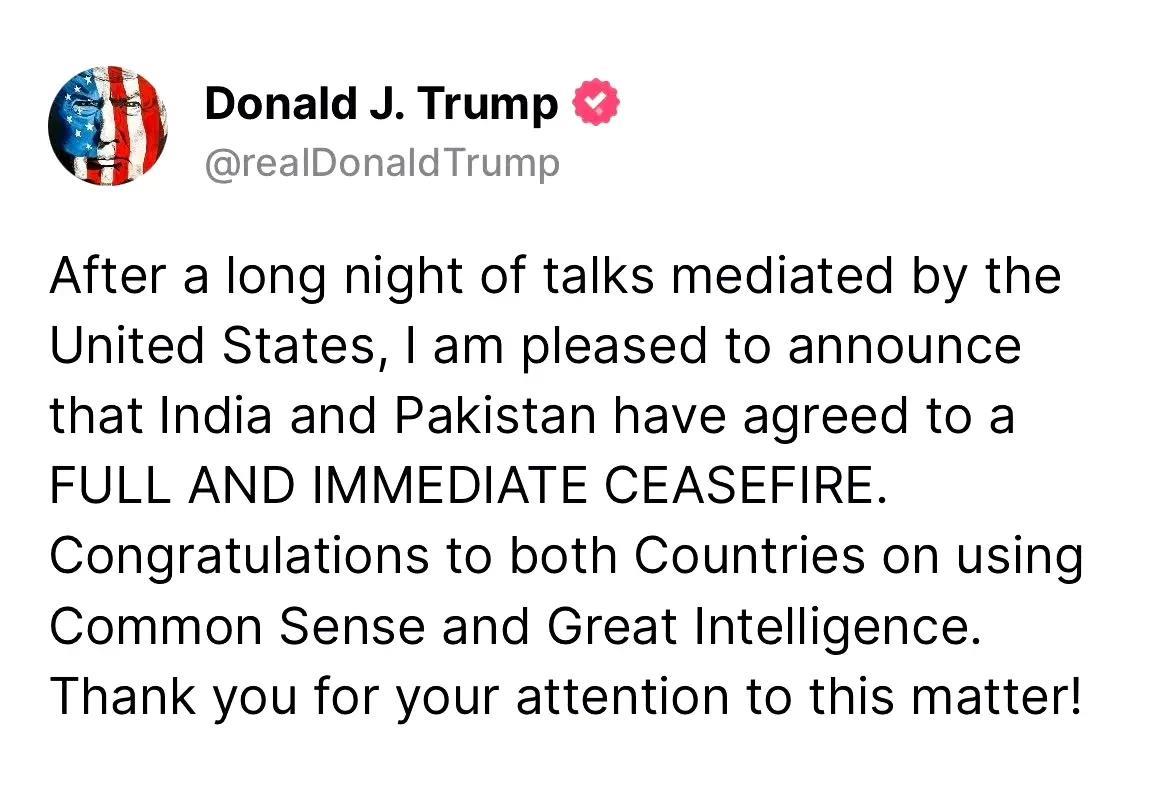Click the phrase "Great Intelligence."
1170x792 pixels.
pyautogui.click(x=763, y=628)
